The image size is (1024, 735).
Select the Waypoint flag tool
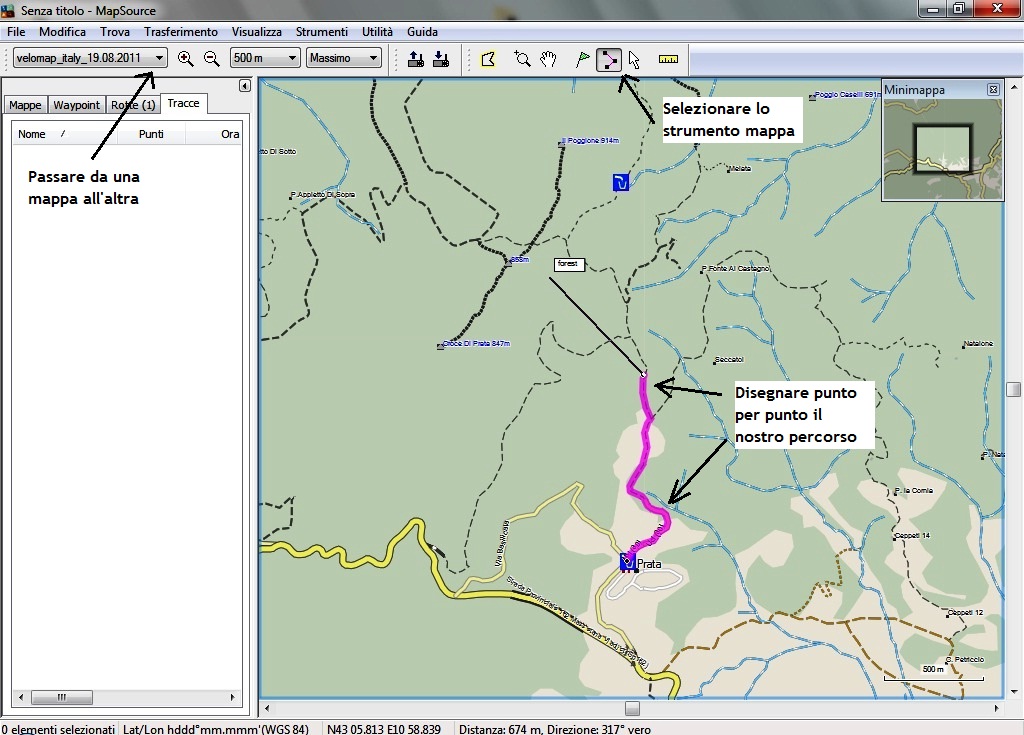point(583,59)
